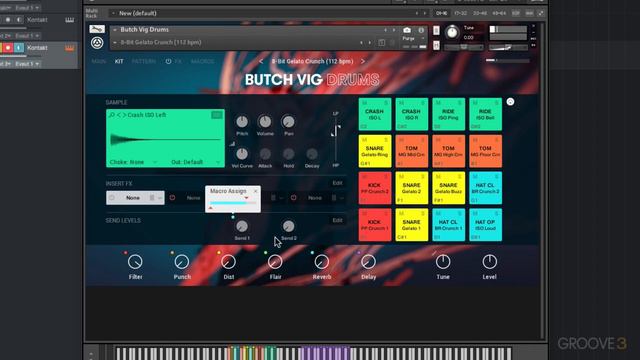640x360 pixels.
Task: Click the Send 1 knob
Action: pos(242,226)
